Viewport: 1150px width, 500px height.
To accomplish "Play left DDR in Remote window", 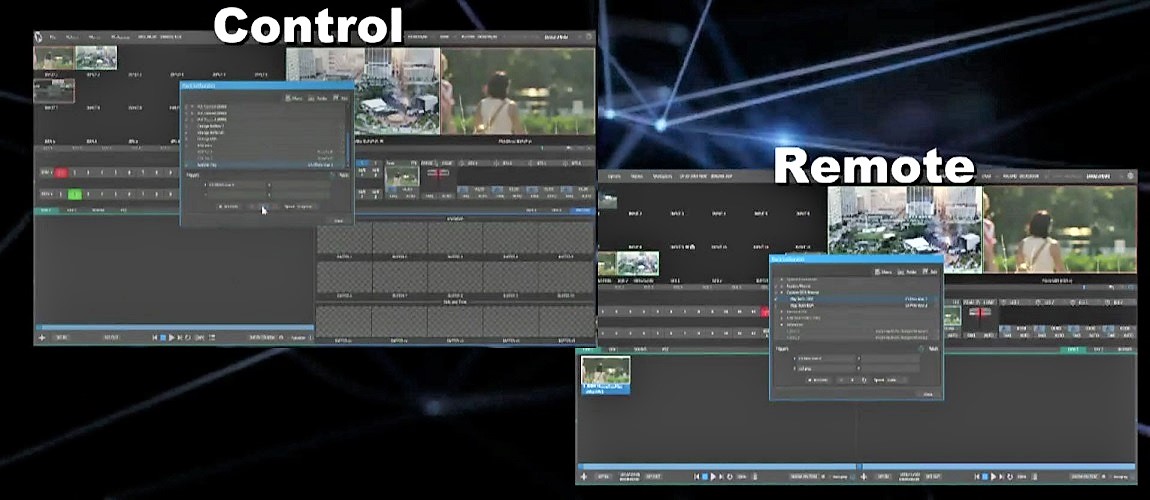I will click(713, 477).
